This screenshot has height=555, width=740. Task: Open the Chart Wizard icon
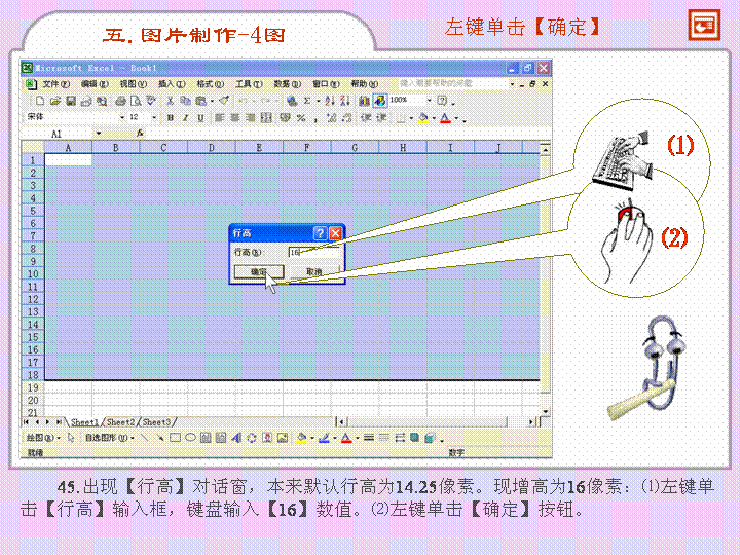[364, 101]
